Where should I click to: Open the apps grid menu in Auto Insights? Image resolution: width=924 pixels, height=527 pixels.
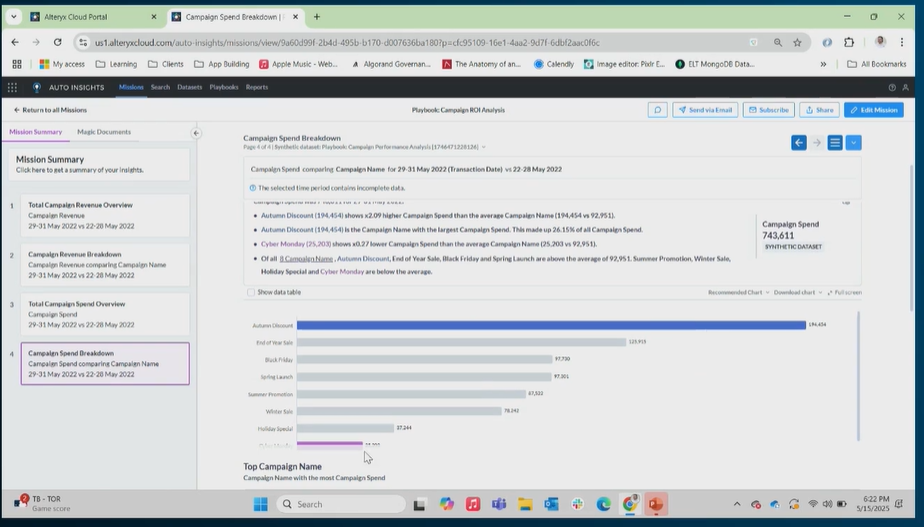[x=12, y=87]
